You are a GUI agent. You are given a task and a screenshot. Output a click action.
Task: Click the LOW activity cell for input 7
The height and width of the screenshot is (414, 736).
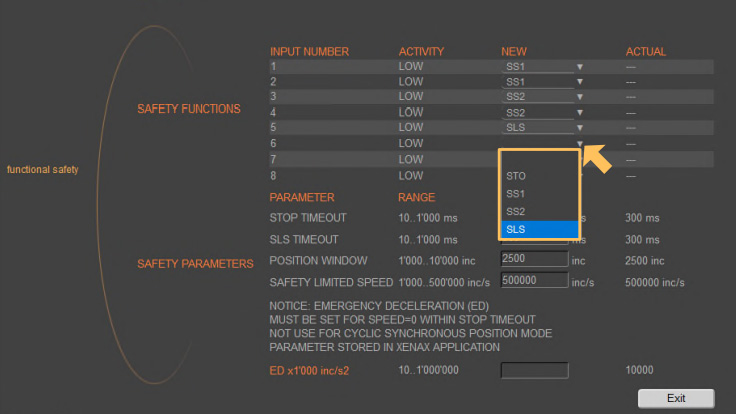[x=411, y=160]
